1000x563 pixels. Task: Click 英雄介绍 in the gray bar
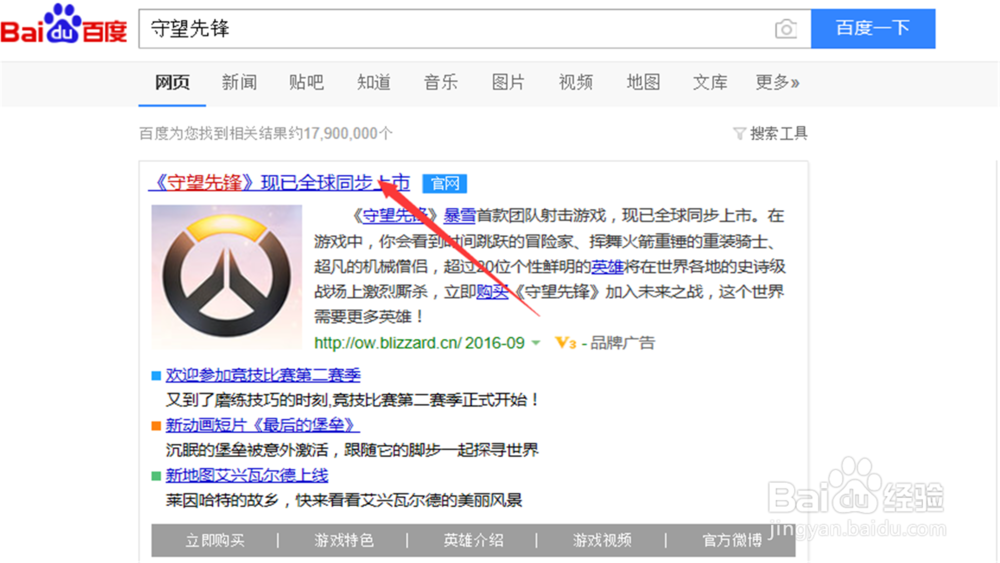coord(473,541)
